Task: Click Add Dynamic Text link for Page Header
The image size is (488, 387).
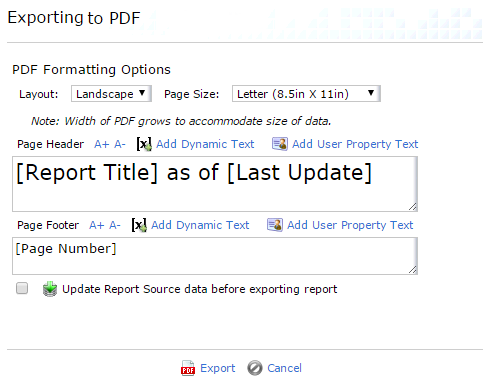Action: [x=205, y=144]
